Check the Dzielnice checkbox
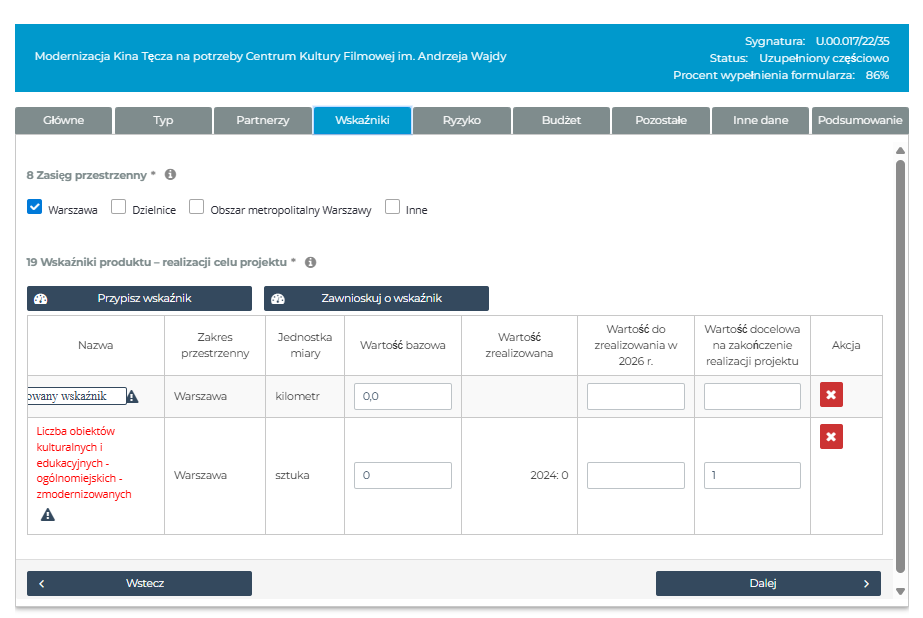This screenshot has height=618, width=923. point(118,207)
